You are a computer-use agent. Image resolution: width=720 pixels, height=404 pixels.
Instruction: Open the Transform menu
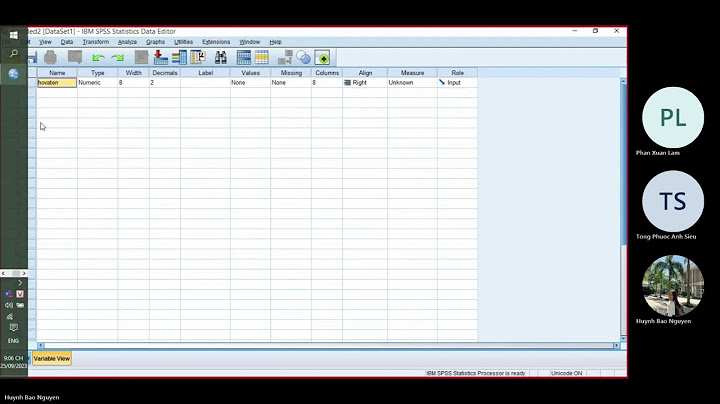96,42
